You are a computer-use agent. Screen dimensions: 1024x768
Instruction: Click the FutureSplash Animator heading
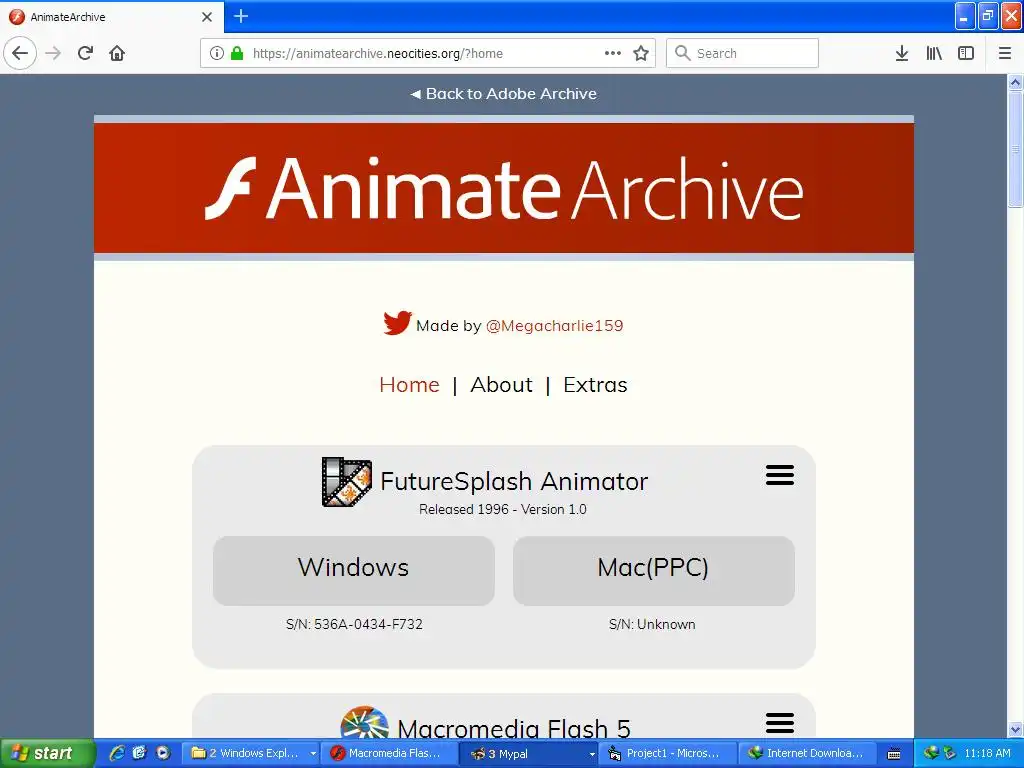(x=514, y=481)
